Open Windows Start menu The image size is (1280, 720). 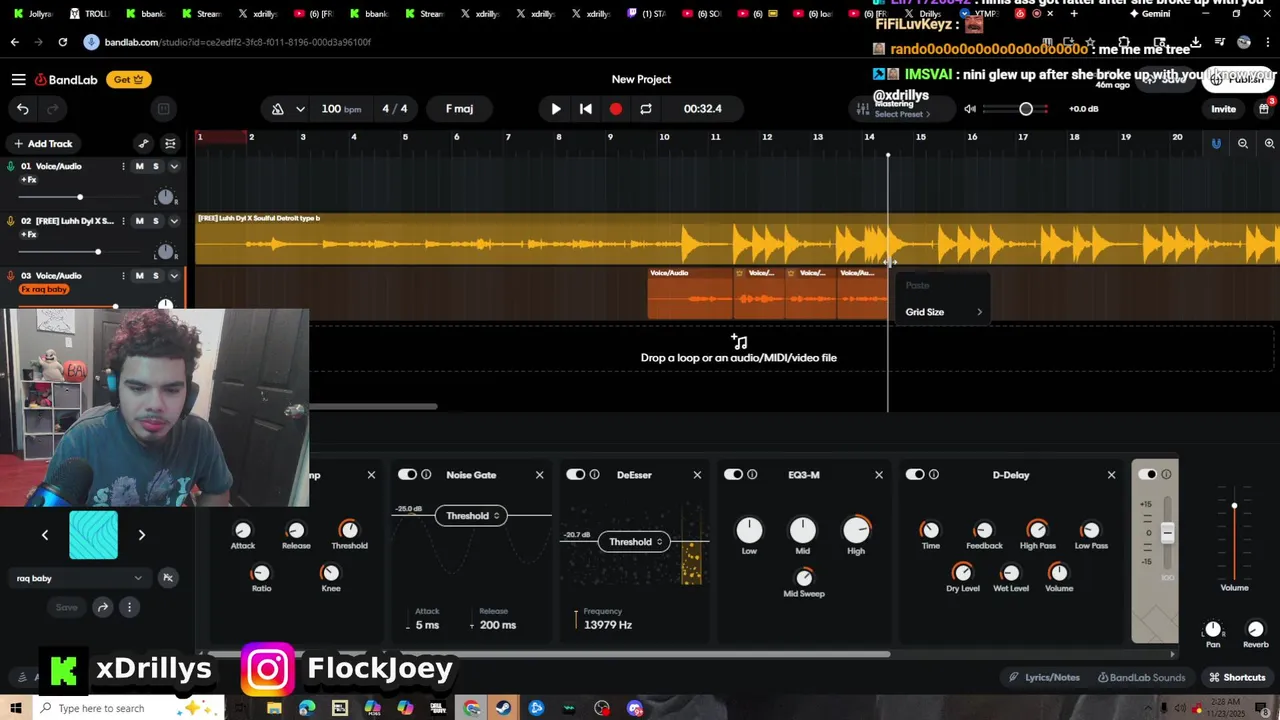coord(16,708)
